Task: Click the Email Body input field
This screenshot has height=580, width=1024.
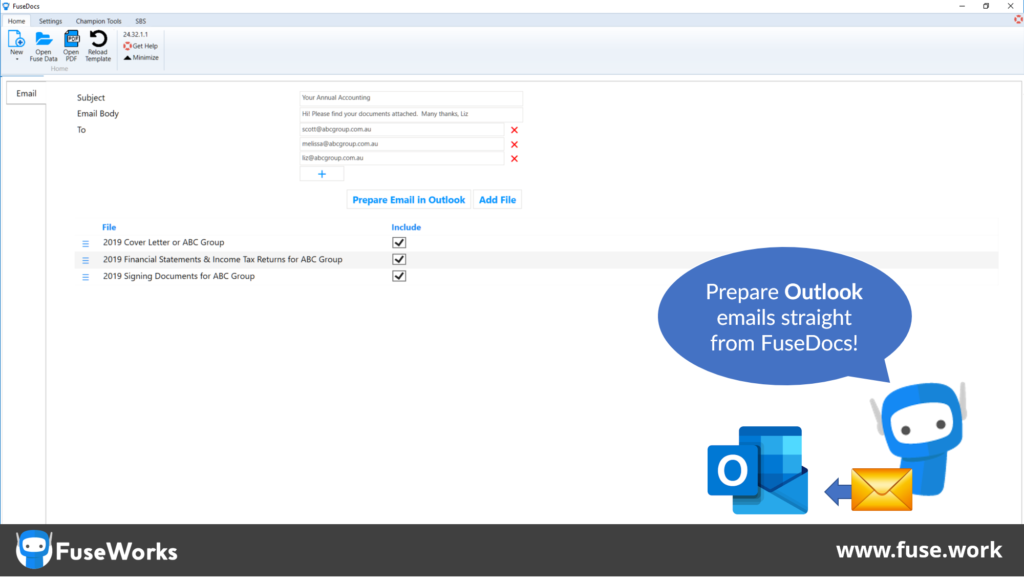Action: tap(411, 114)
